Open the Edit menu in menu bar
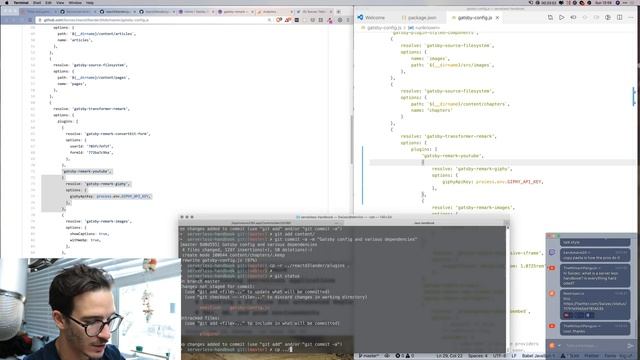This screenshot has height=360, width=640. point(49,2)
